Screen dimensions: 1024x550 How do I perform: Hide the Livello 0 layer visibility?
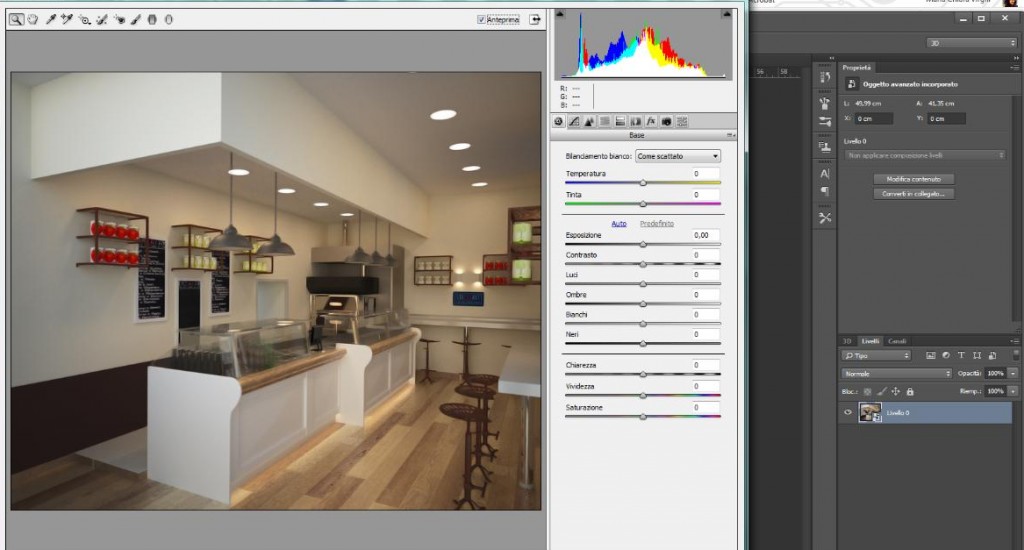coord(848,413)
